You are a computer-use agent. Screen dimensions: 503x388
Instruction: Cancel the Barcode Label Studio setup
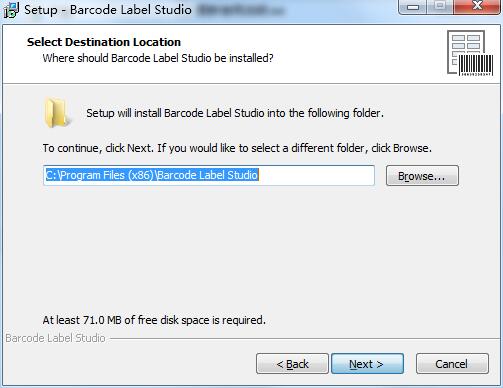click(452, 364)
